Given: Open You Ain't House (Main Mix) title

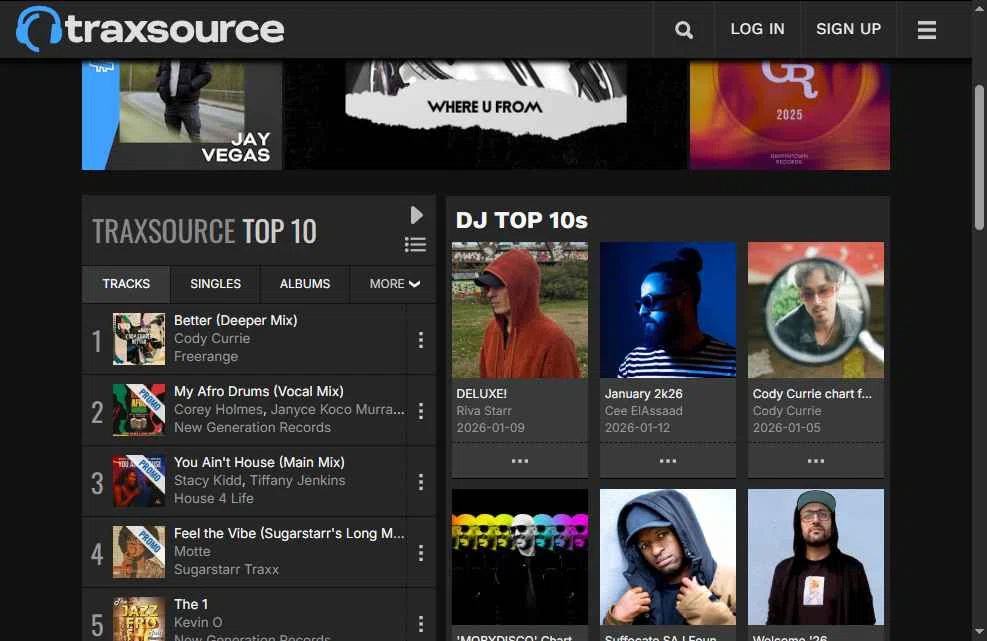Looking at the screenshot, I should [x=259, y=463].
